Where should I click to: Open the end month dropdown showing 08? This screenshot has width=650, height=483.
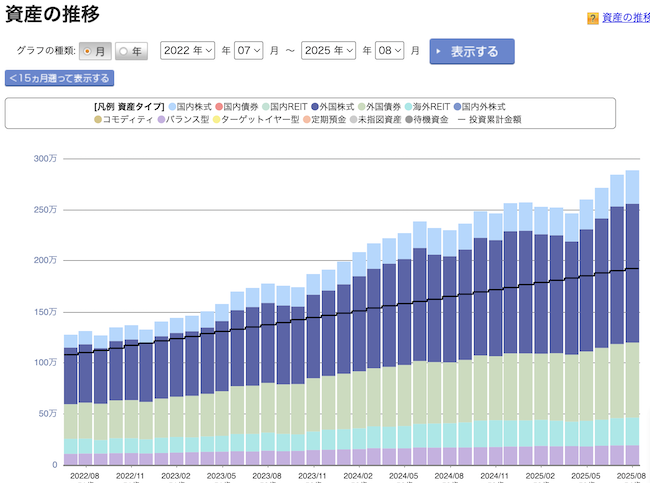point(391,50)
